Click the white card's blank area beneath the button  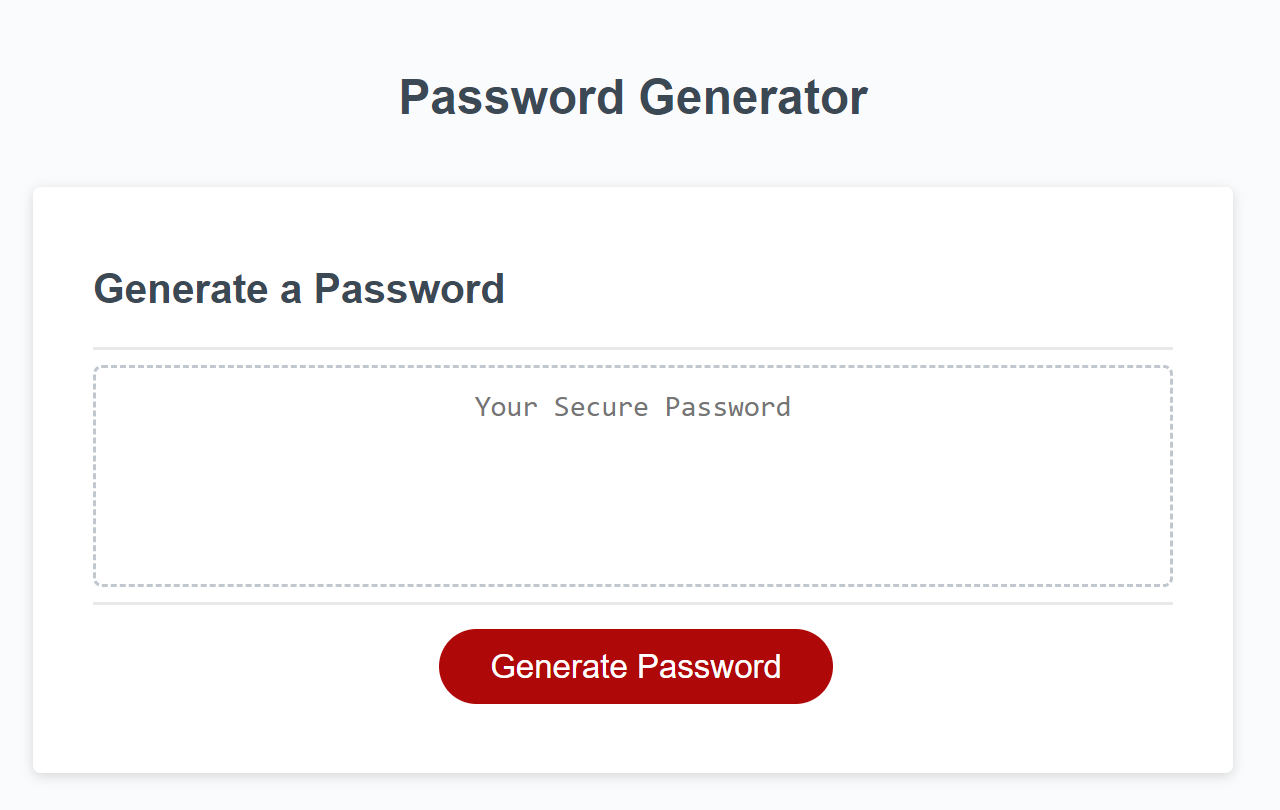coord(632,740)
